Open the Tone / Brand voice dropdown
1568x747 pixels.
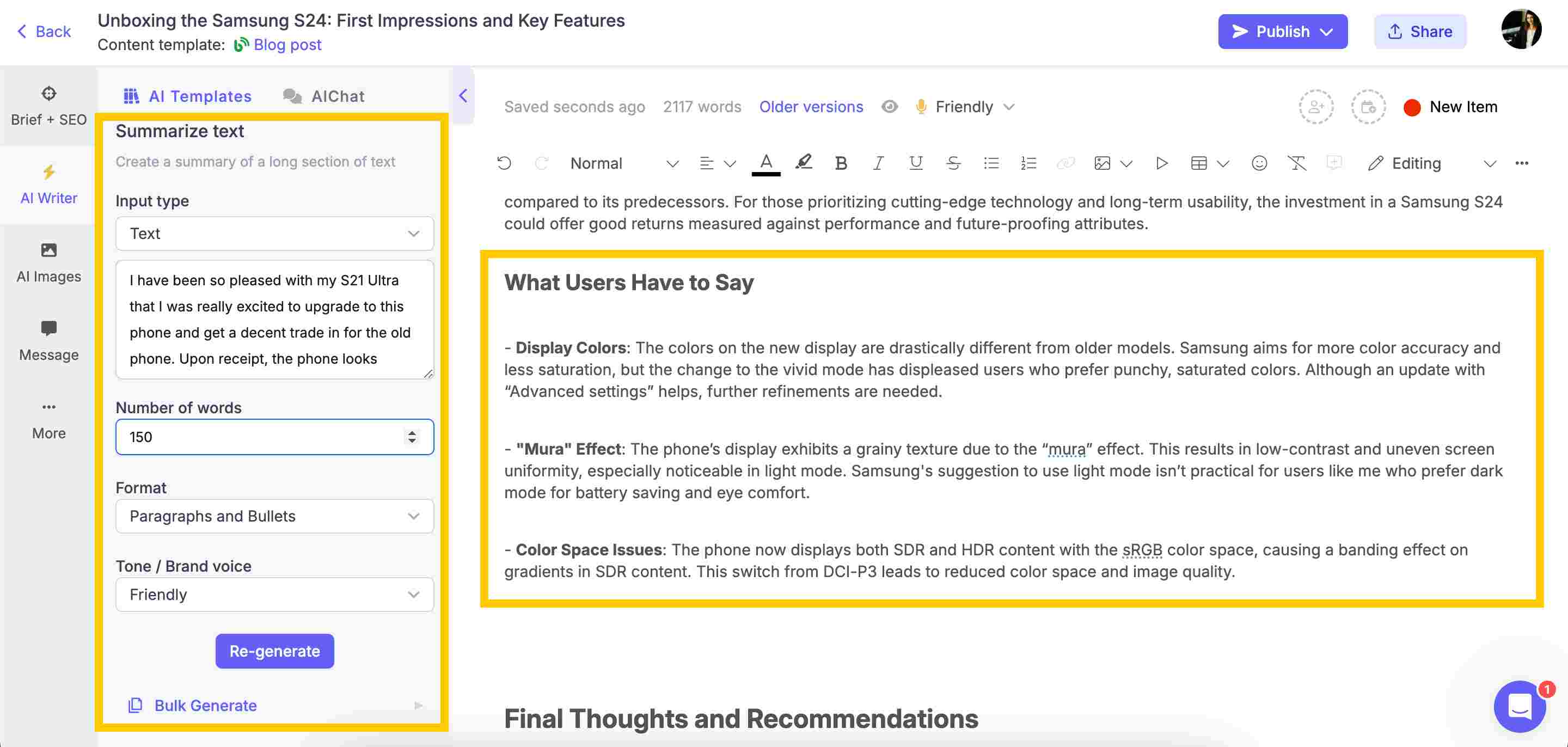[x=274, y=594]
